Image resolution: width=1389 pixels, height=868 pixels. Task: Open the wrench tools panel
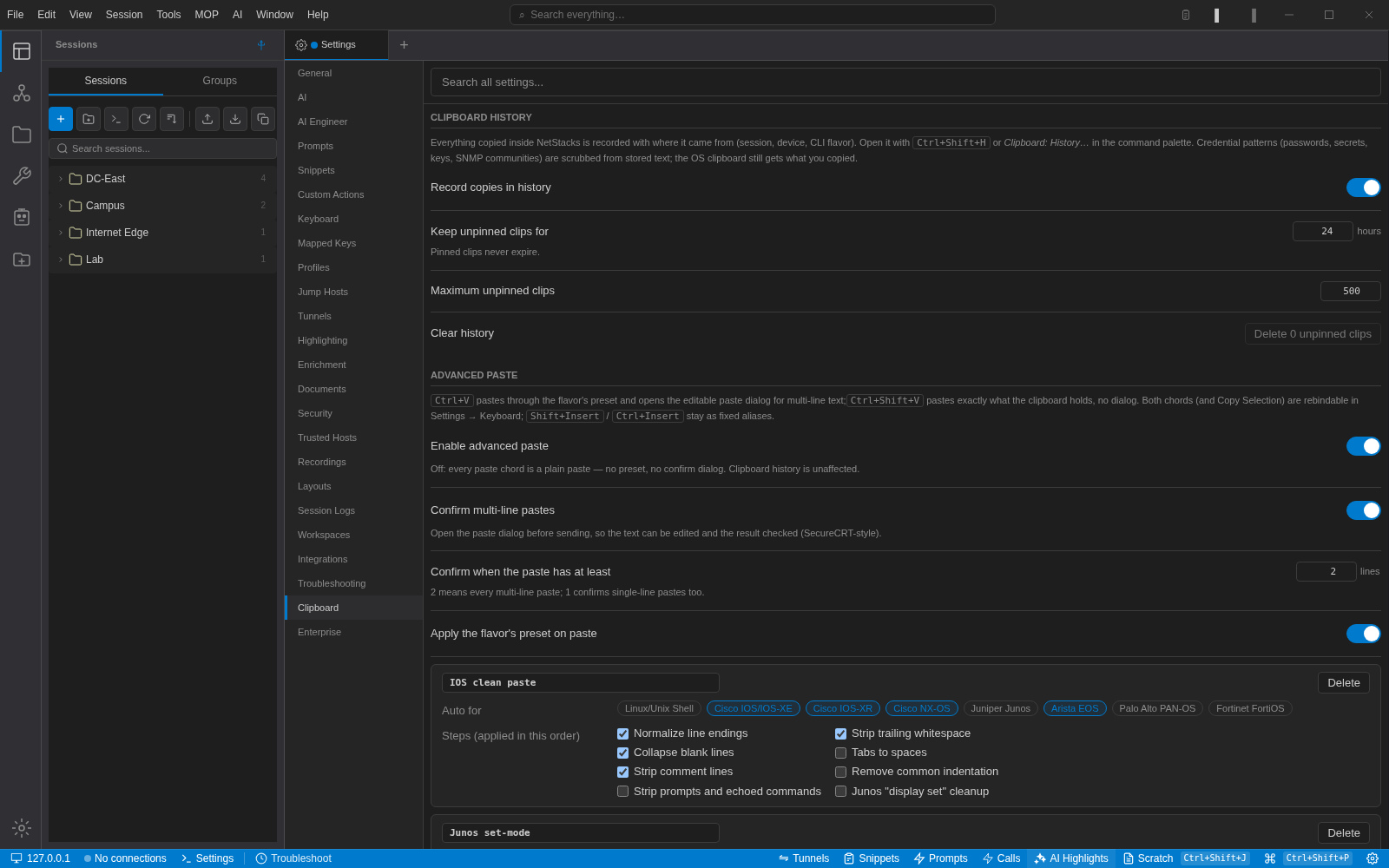tap(22, 176)
